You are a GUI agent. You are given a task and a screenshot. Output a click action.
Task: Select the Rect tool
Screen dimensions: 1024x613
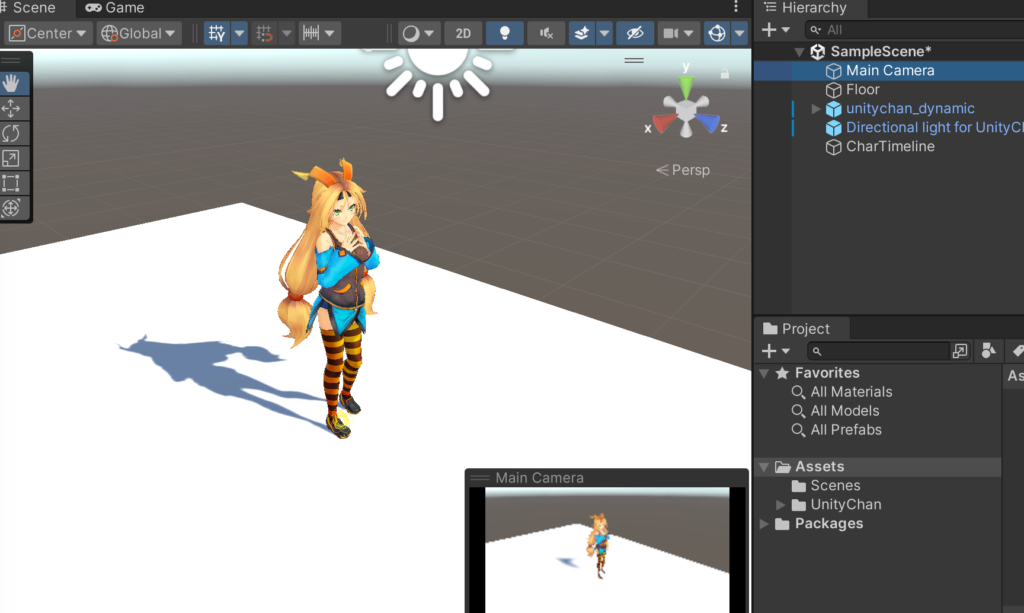(12, 183)
